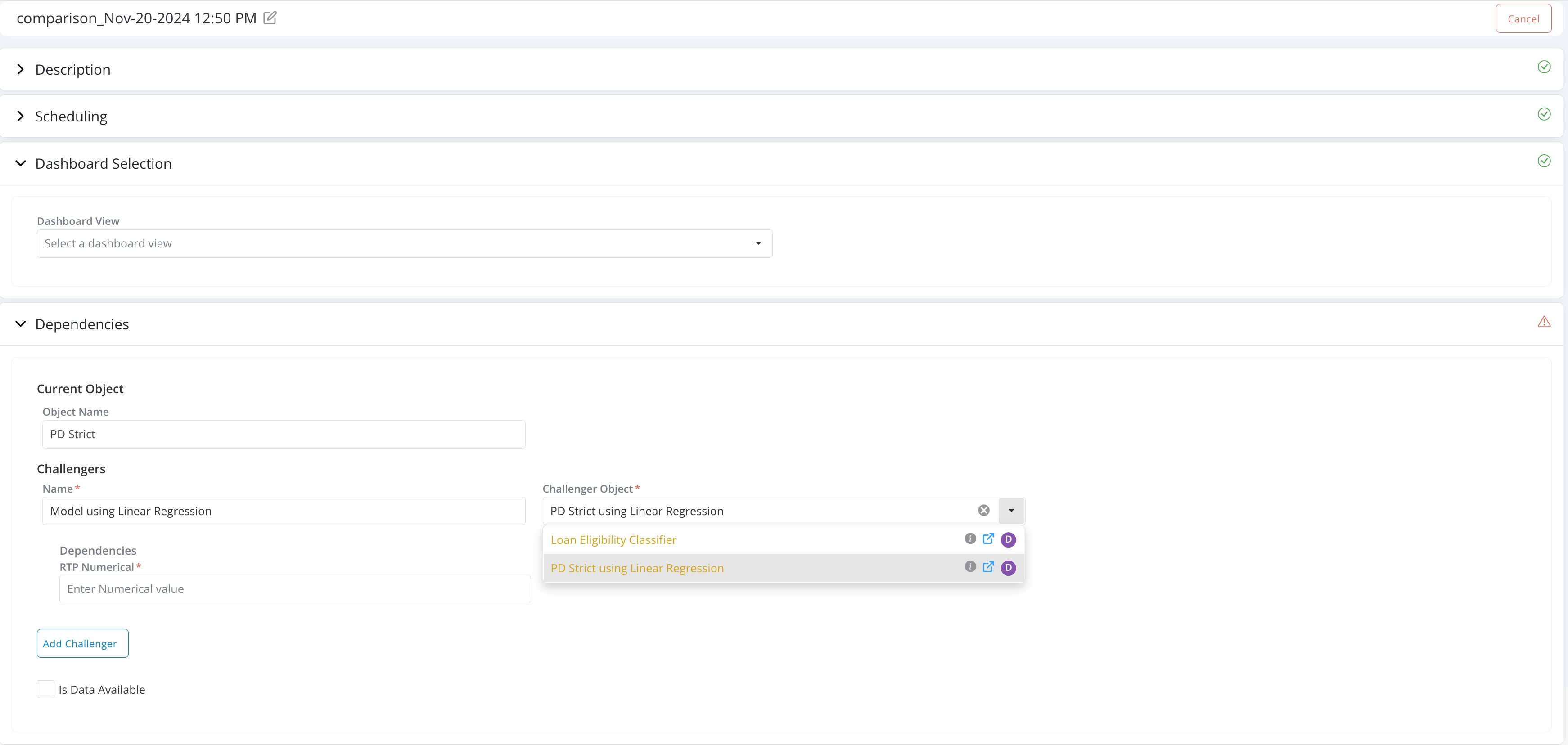Enable the Is Data Available checkbox

click(x=45, y=689)
